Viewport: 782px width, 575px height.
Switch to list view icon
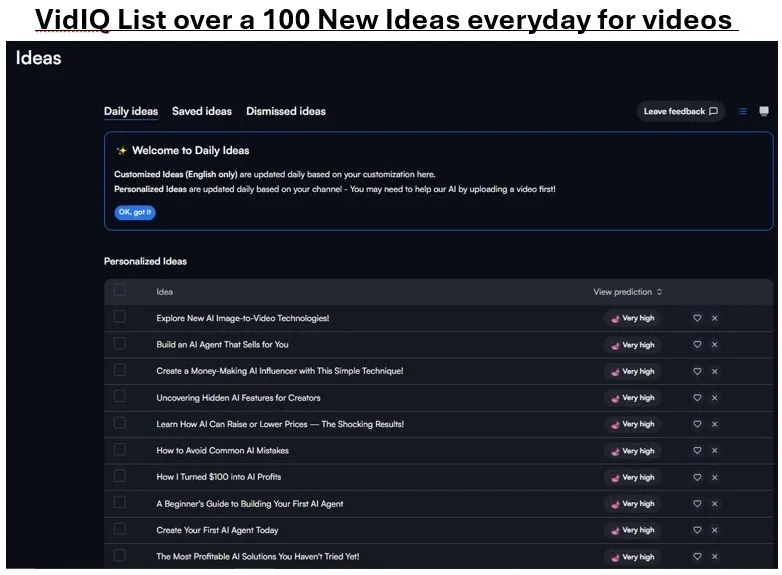point(743,111)
